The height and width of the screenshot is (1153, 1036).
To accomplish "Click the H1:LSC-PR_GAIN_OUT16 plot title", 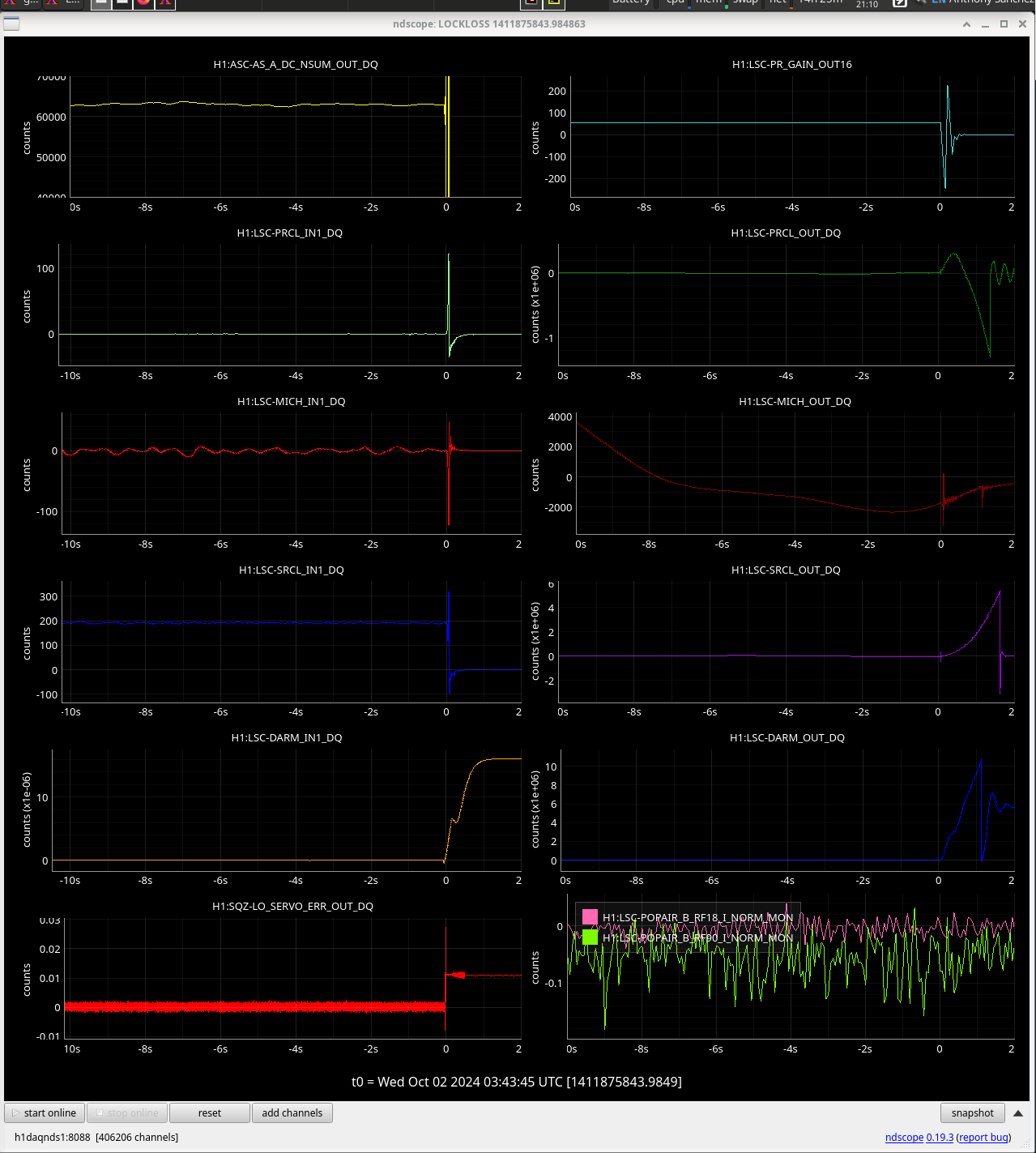I will pyautogui.click(x=792, y=65).
